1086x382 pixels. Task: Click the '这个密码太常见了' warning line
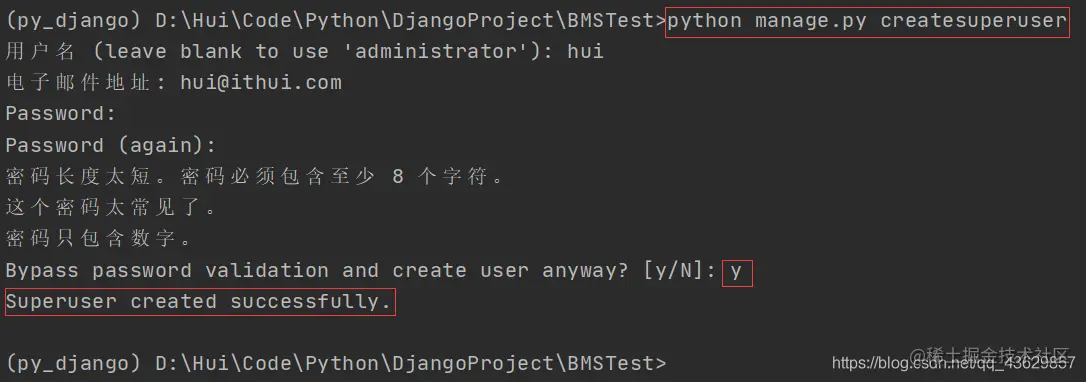112,208
